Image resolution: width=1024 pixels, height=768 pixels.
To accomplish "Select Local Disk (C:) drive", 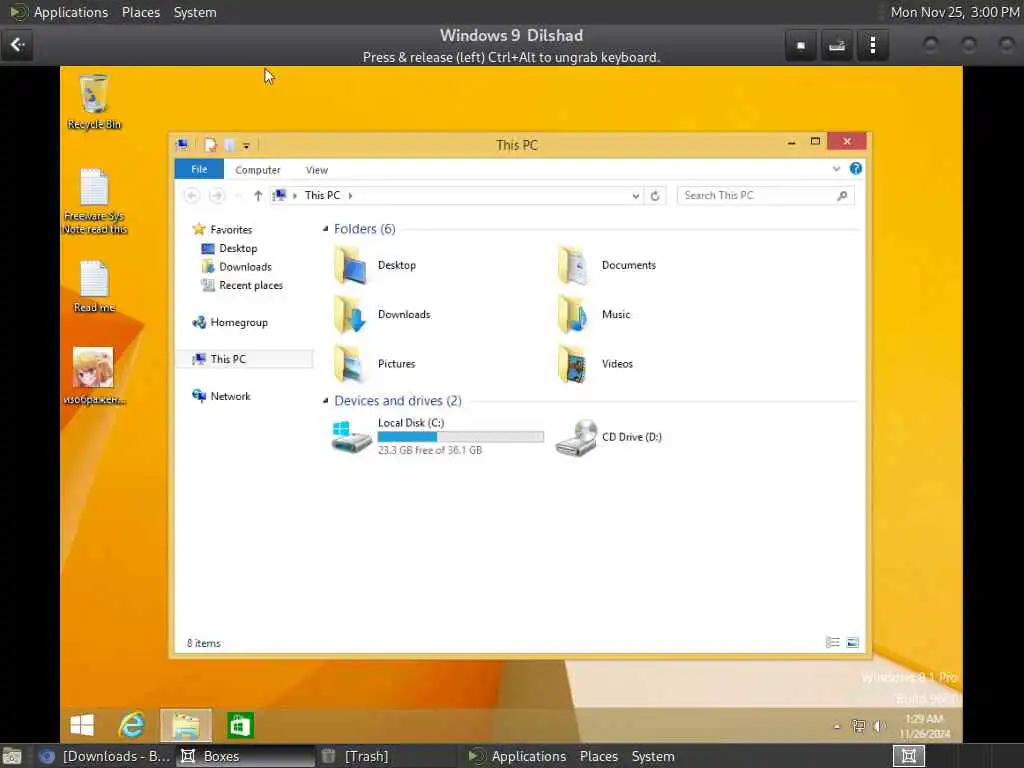I will (438, 436).
